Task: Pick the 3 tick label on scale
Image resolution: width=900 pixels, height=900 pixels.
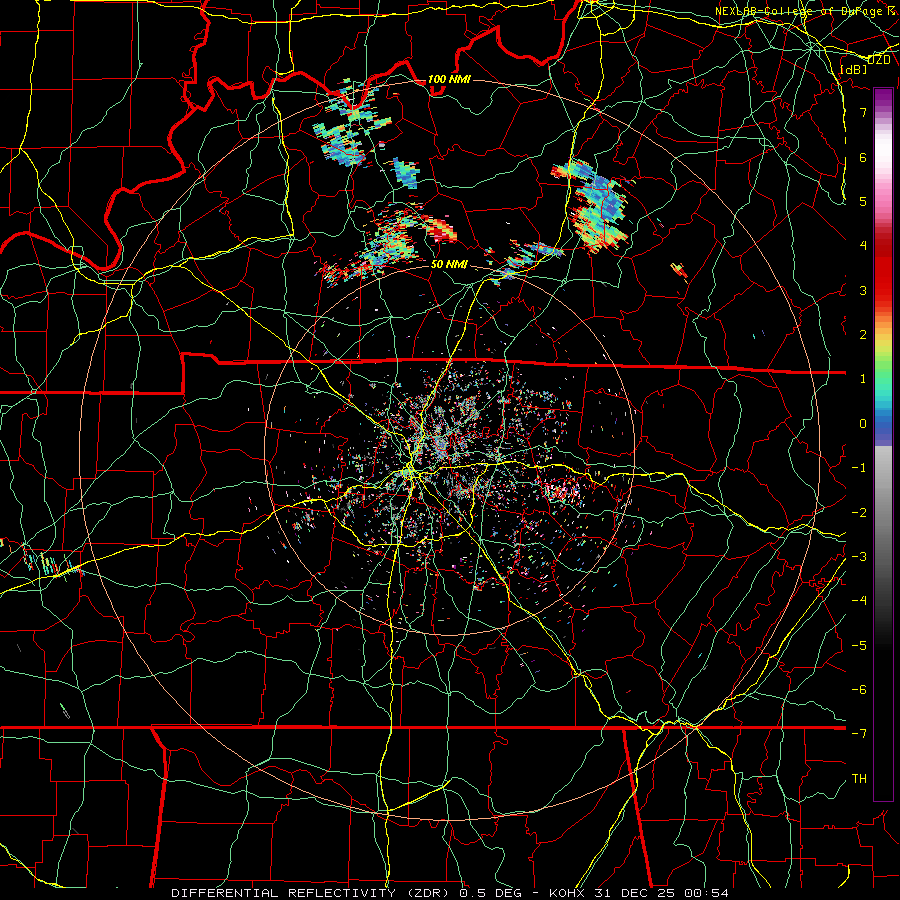Action: [x=863, y=290]
